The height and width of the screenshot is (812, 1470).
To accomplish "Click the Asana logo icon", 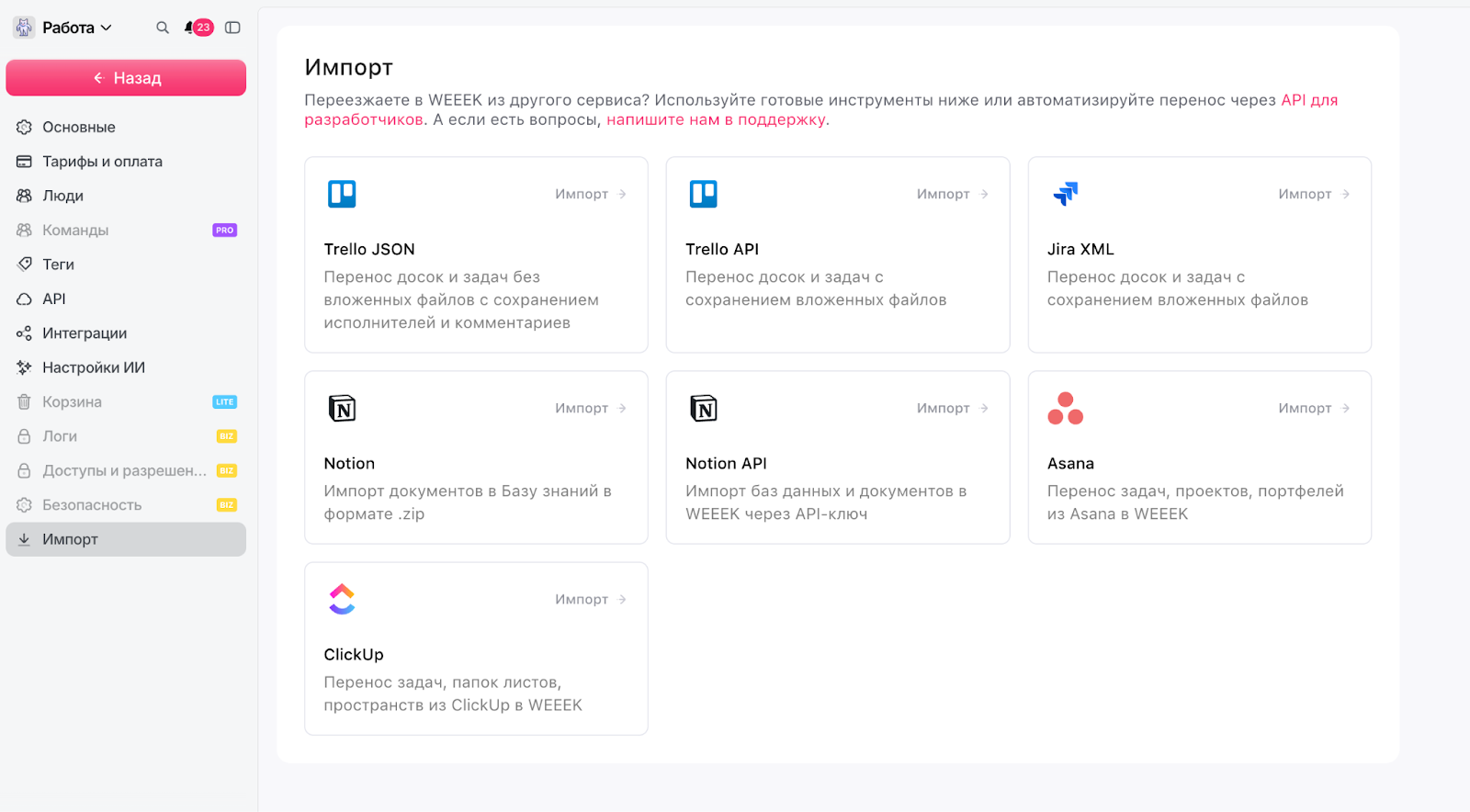I will (x=1066, y=408).
